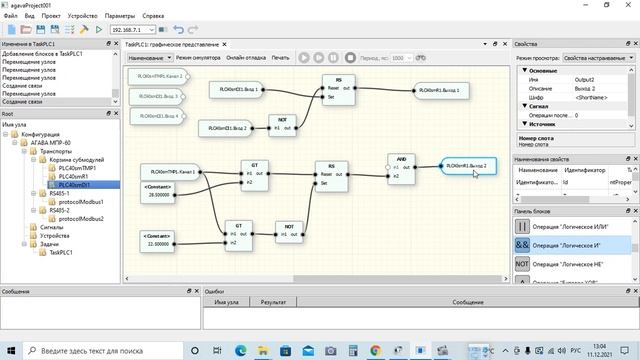Select the Сигналы tree item
The image size is (640, 360).
point(52,227)
